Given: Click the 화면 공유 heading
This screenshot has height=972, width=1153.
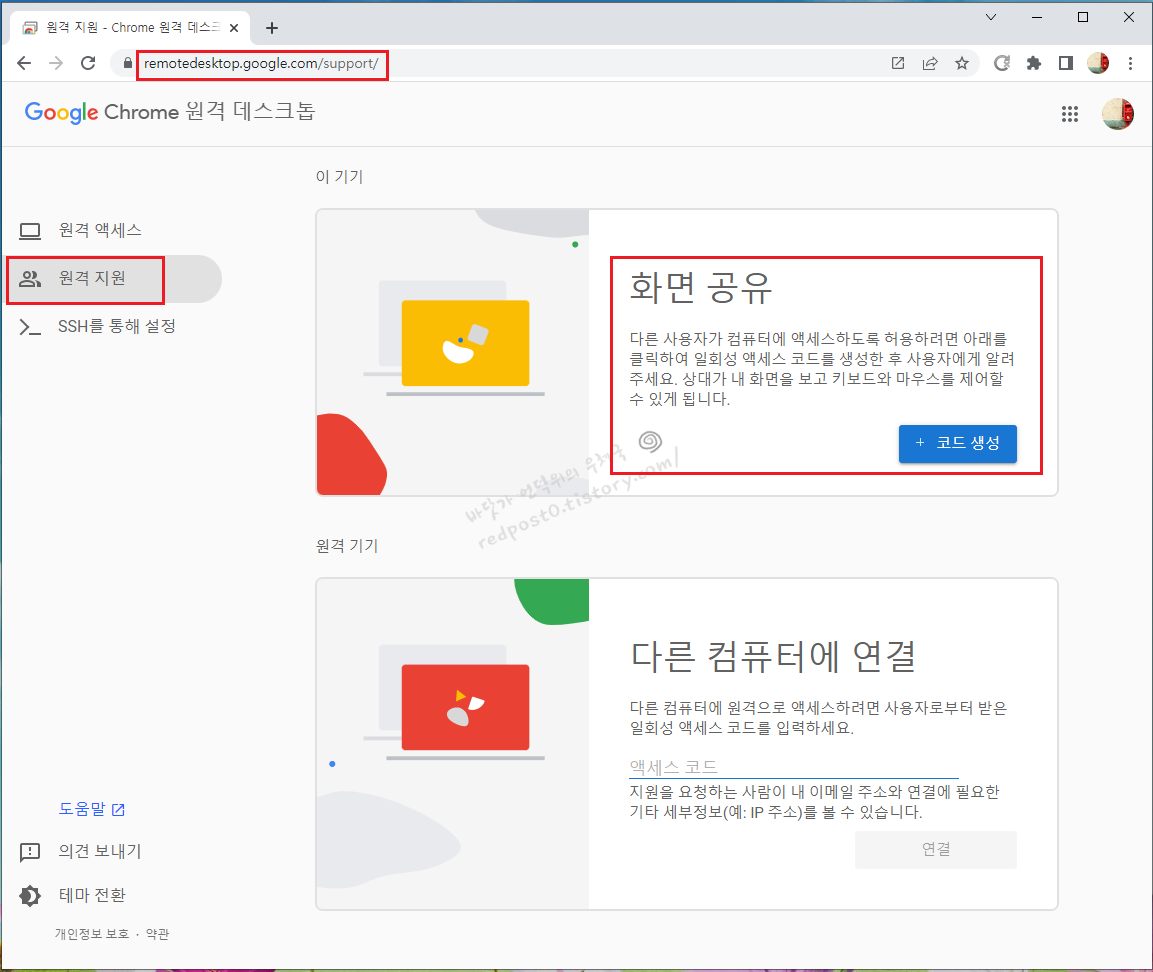Looking at the screenshot, I should click(x=701, y=287).
